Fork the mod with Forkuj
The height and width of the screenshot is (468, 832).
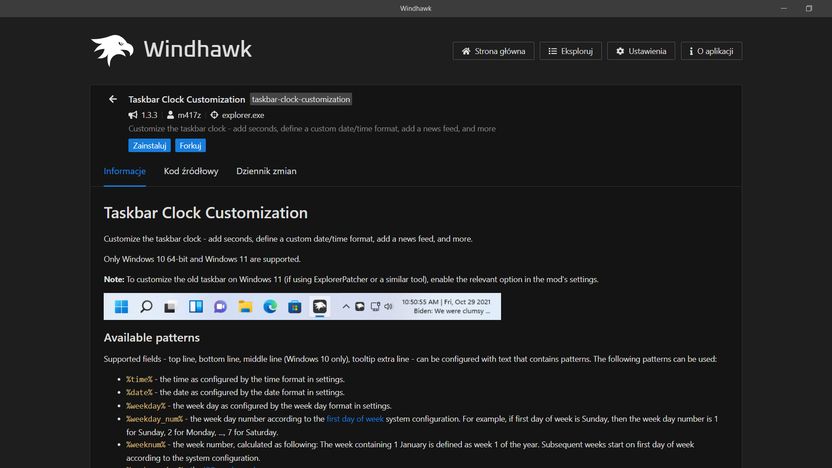pos(190,145)
